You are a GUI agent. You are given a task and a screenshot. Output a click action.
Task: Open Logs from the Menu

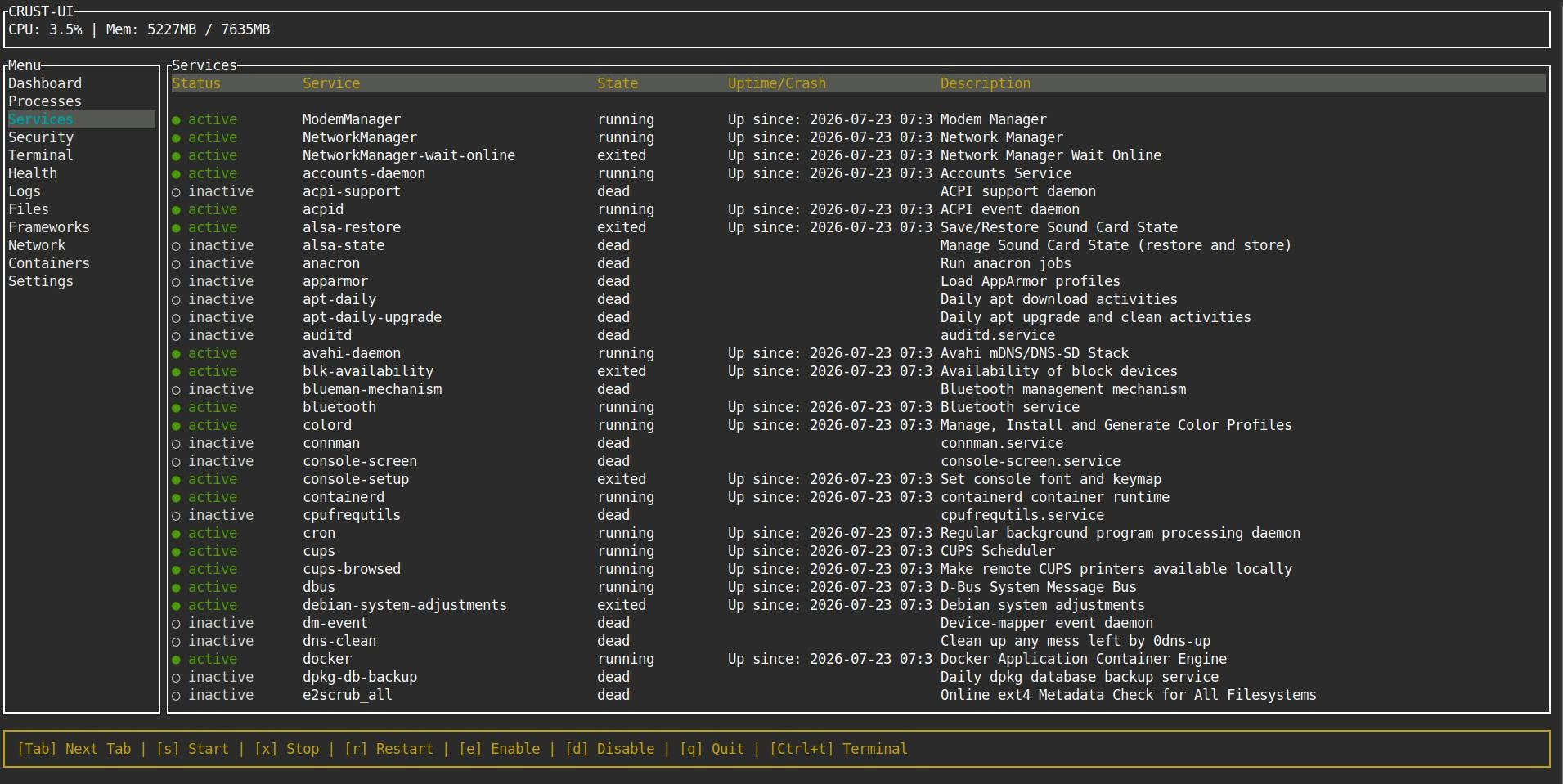25,191
